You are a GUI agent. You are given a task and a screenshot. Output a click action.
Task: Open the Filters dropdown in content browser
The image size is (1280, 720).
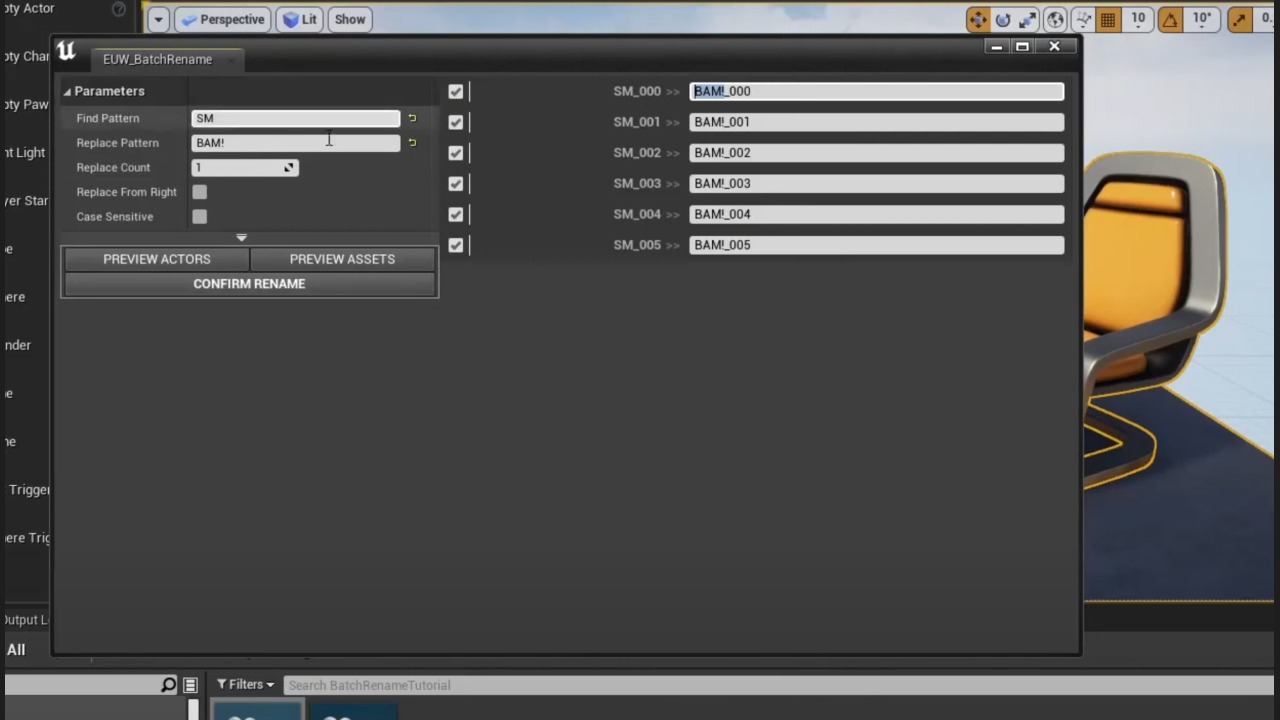coord(245,685)
